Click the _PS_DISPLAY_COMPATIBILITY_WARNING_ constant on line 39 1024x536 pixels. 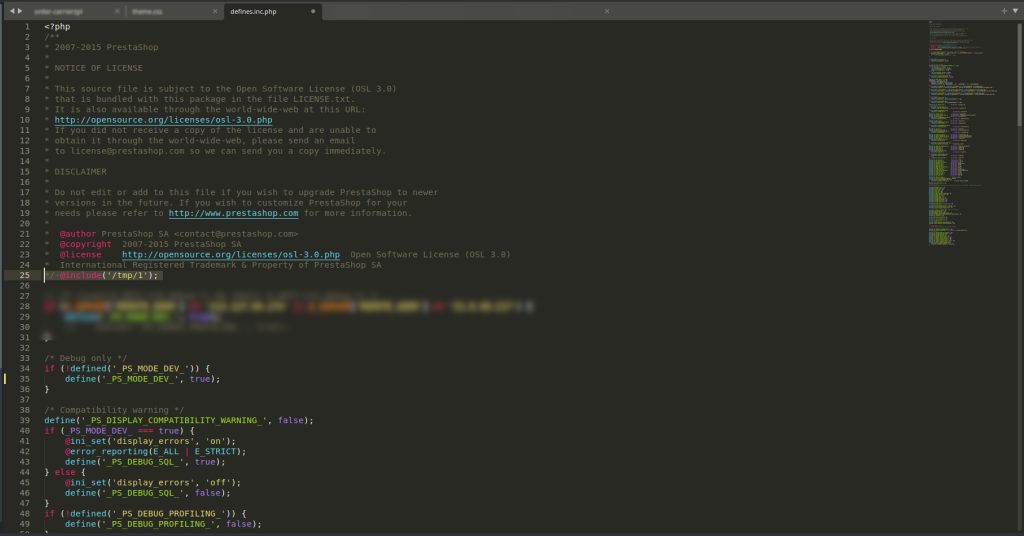point(179,420)
